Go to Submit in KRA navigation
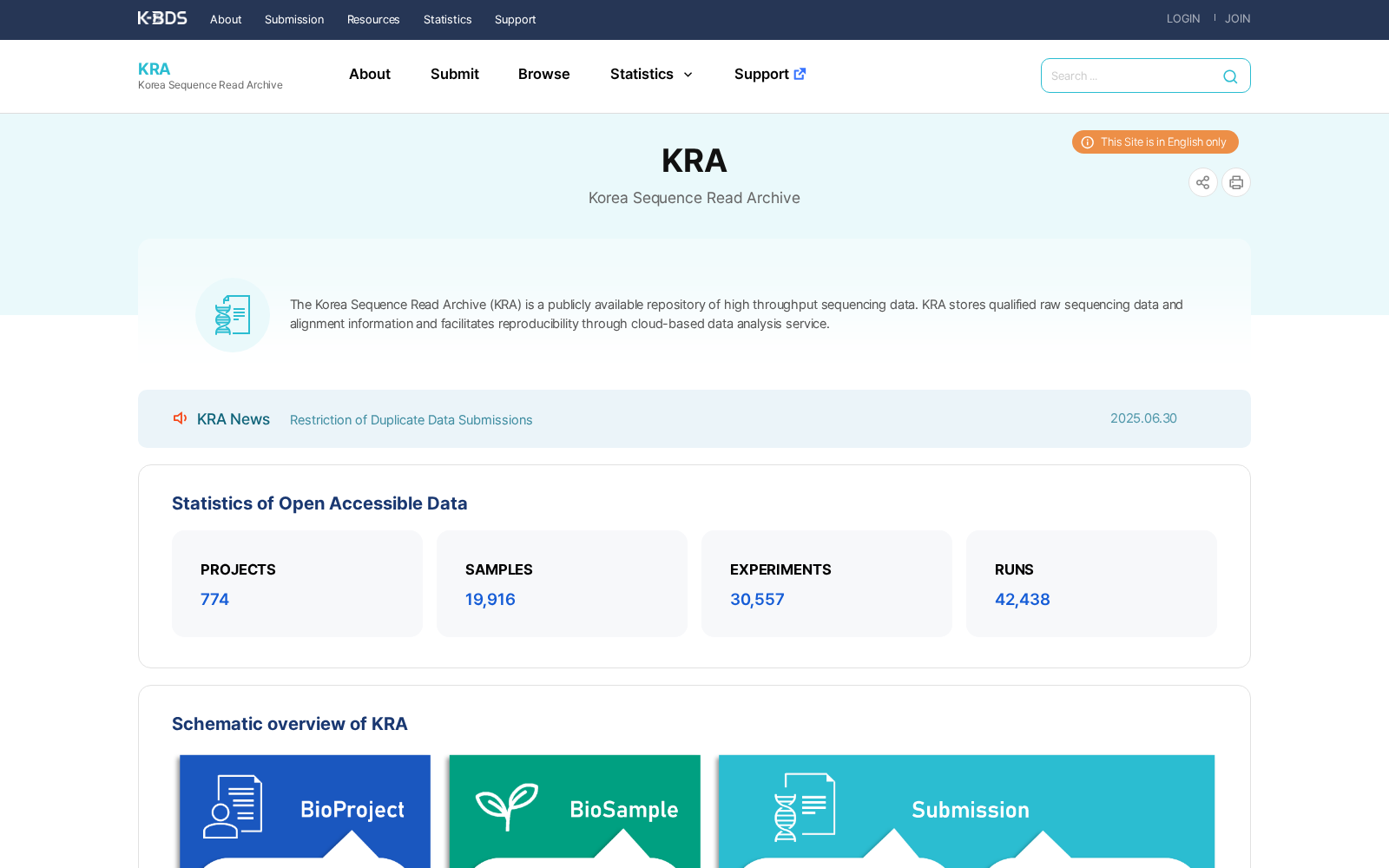The image size is (1389, 868). click(x=455, y=74)
